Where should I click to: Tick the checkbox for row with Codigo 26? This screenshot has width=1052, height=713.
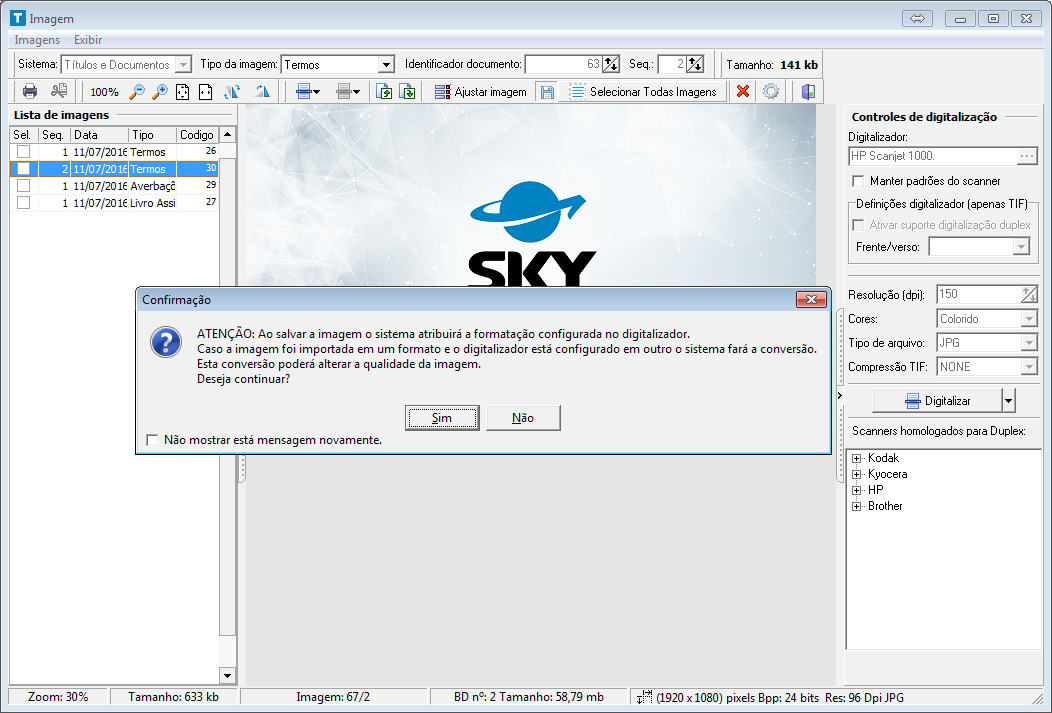pos(23,152)
